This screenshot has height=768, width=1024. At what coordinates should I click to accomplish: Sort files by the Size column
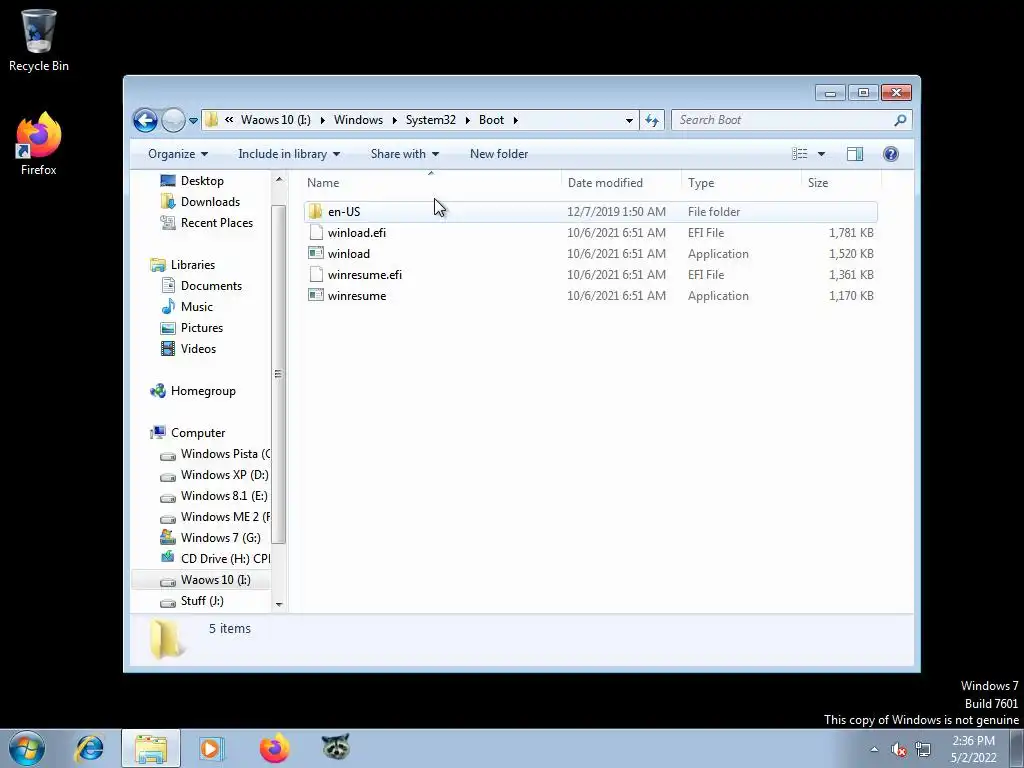point(841,183)
